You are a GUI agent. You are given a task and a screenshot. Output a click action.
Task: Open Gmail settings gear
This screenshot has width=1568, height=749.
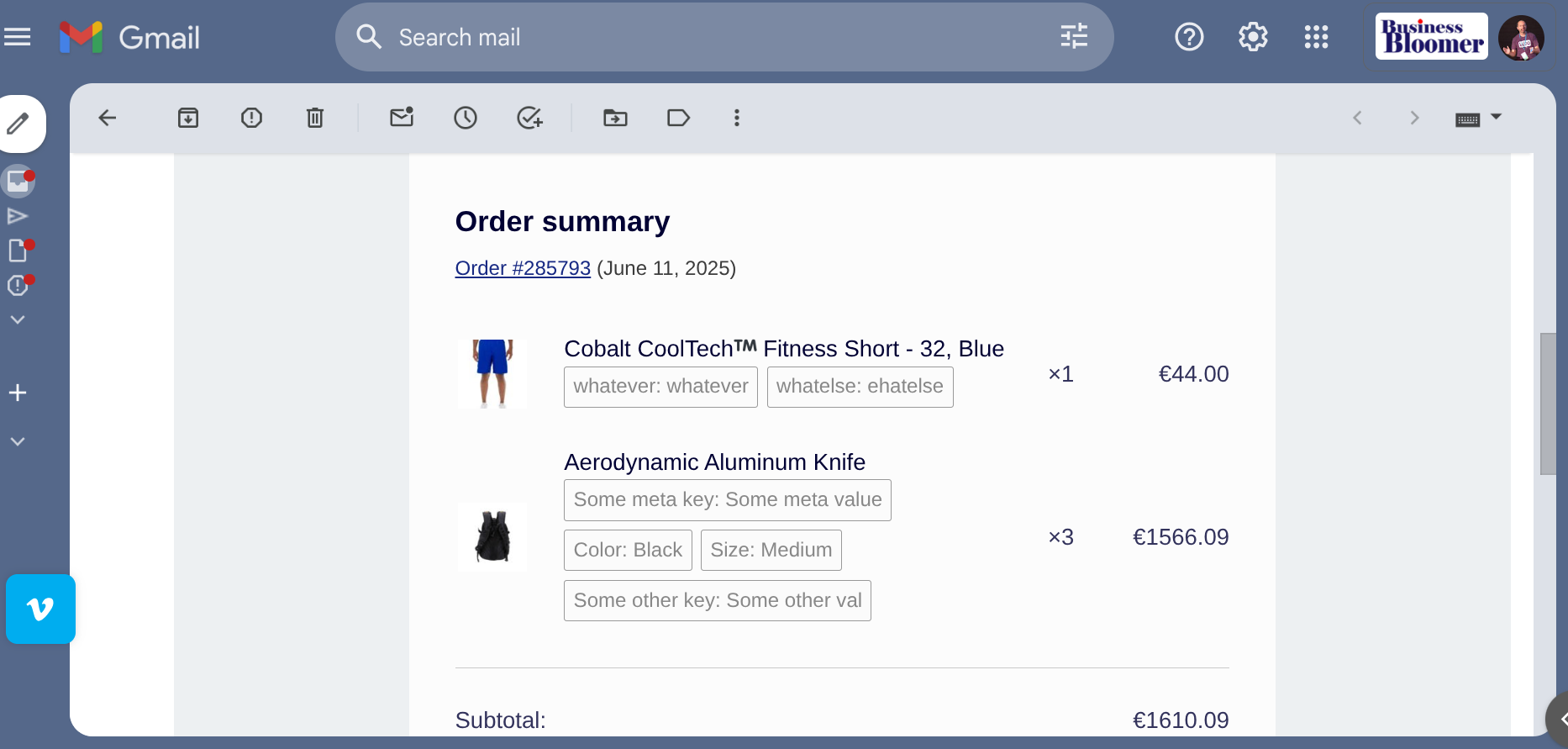[x=1253, y=37]
